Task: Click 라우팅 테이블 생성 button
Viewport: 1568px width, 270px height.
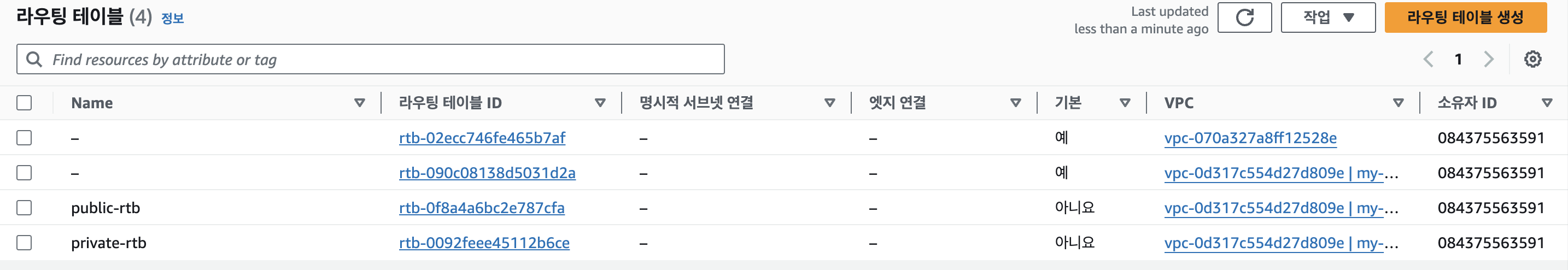Action: (x=1466, y=17)
